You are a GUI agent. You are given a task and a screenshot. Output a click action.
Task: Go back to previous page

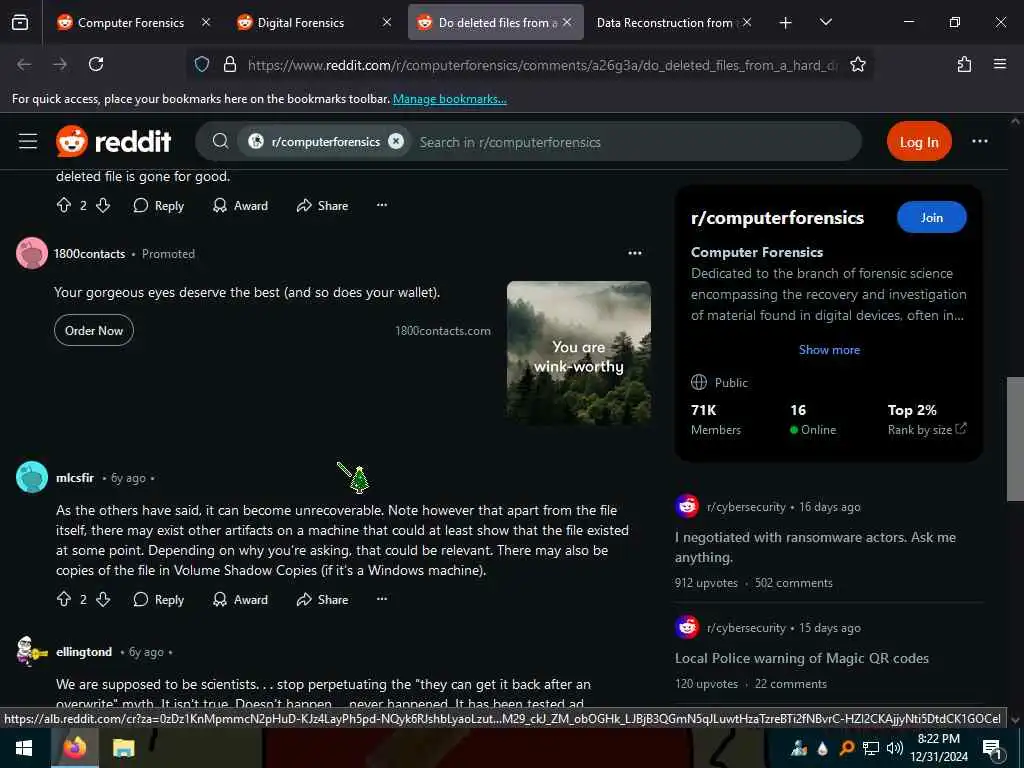click(24, 64)
